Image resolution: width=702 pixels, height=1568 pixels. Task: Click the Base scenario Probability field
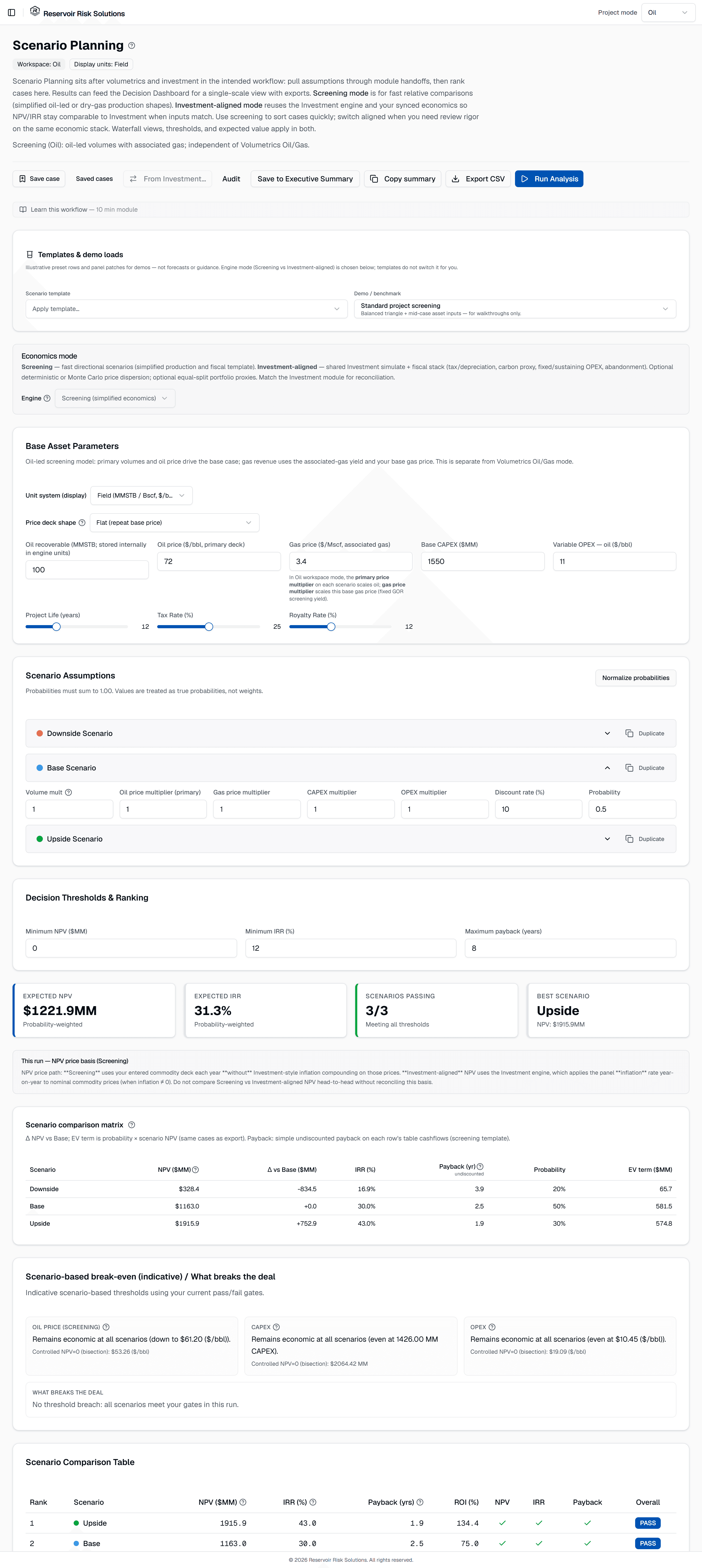632,809
